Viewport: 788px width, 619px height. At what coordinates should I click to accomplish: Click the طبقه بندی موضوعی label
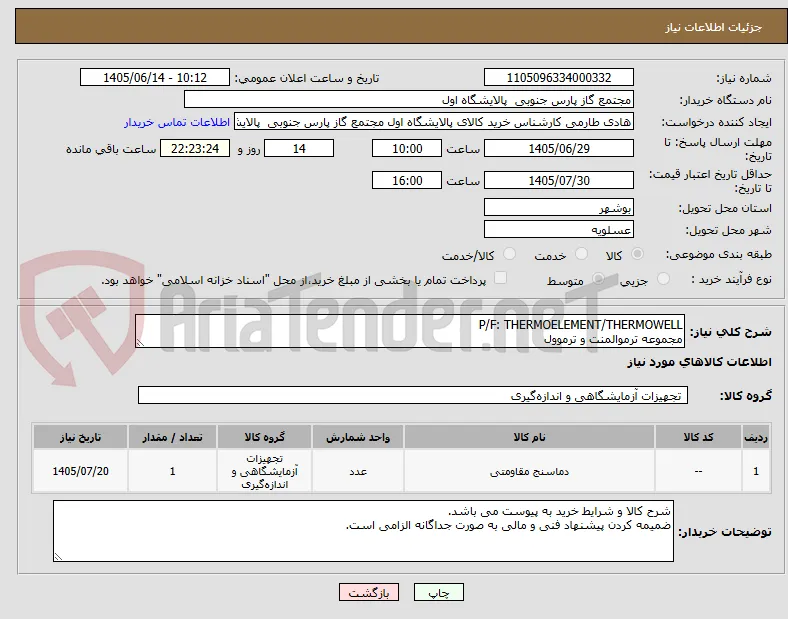[x=719, y=254]
